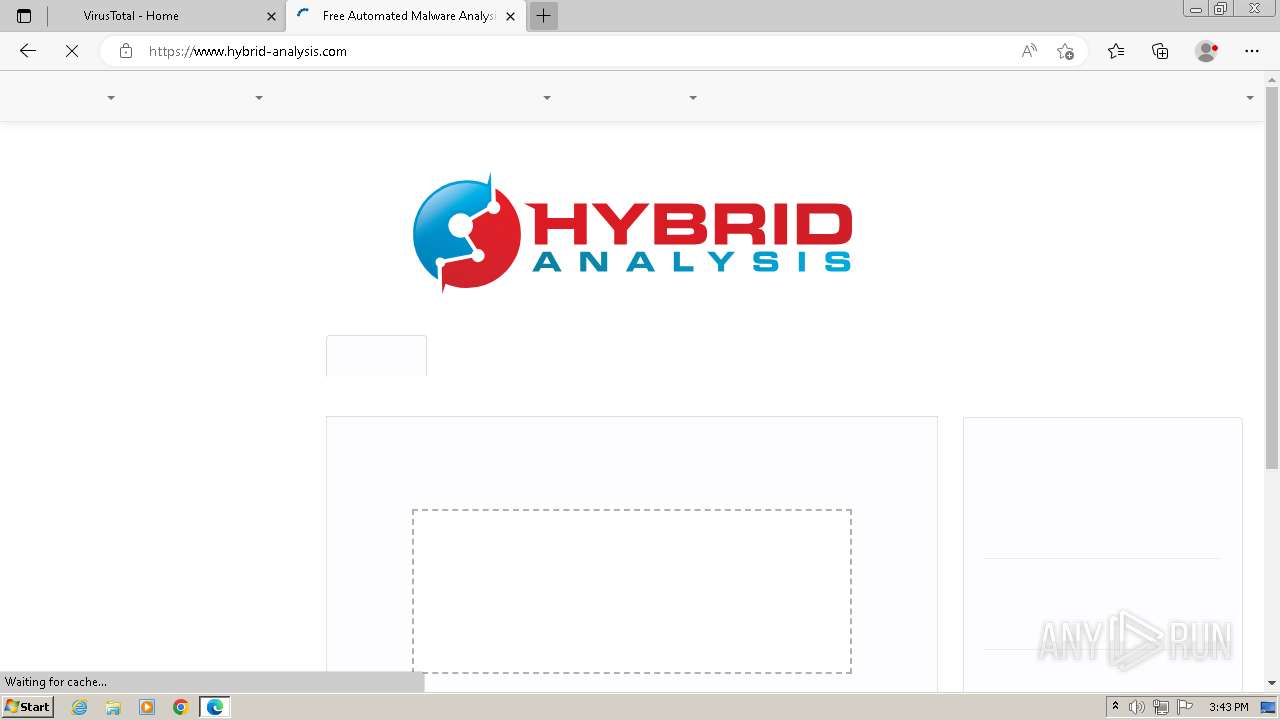The image size is (1280, 720).
Task: Close the Free Automated Malware Analysis tab
Action: tap(511, 16)
